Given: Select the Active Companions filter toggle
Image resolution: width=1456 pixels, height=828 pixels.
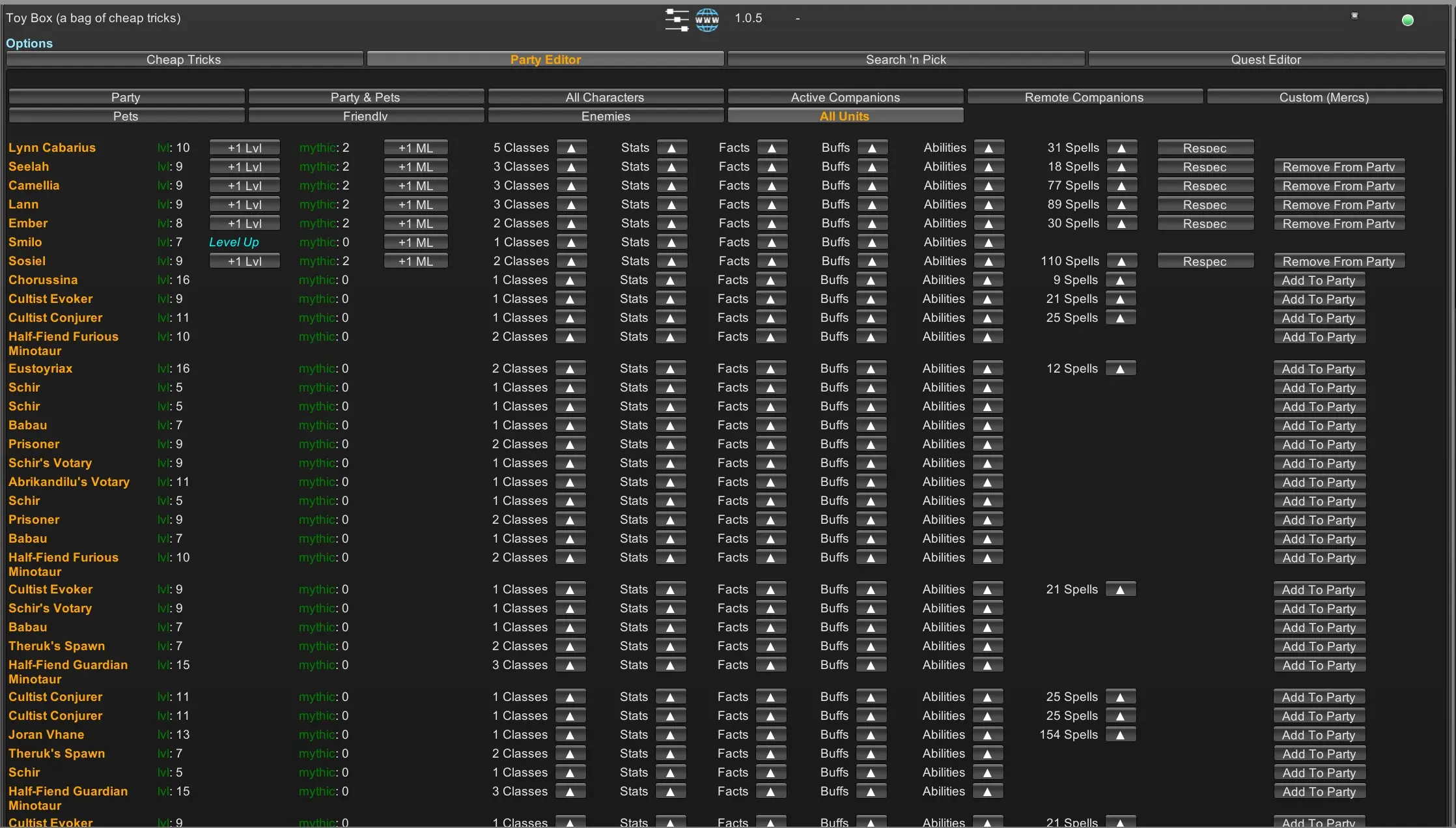Looking at the screenshot, I should (845, 97).
